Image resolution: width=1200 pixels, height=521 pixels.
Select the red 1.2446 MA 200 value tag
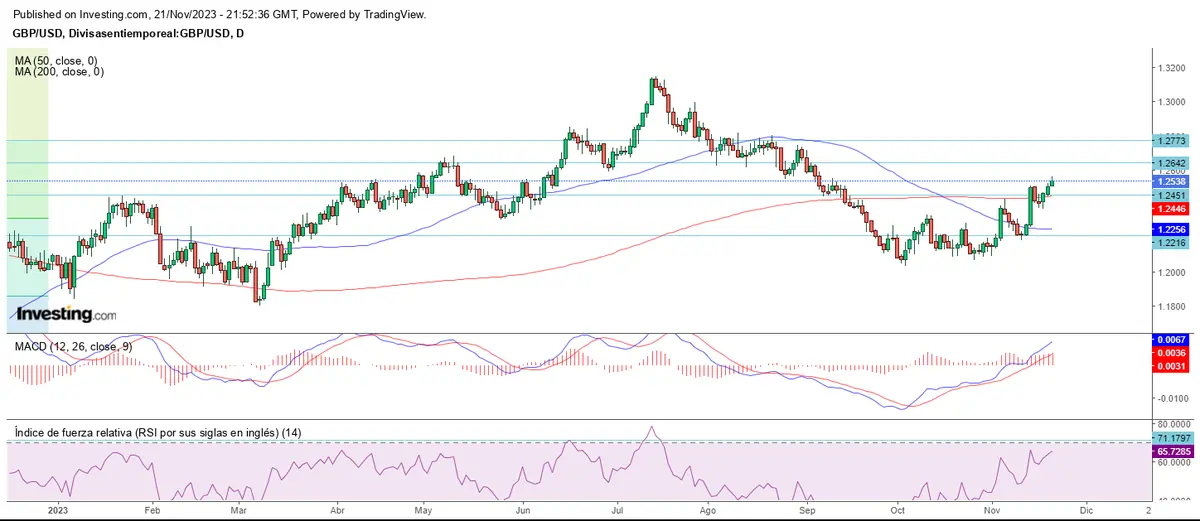(1169, 210)
